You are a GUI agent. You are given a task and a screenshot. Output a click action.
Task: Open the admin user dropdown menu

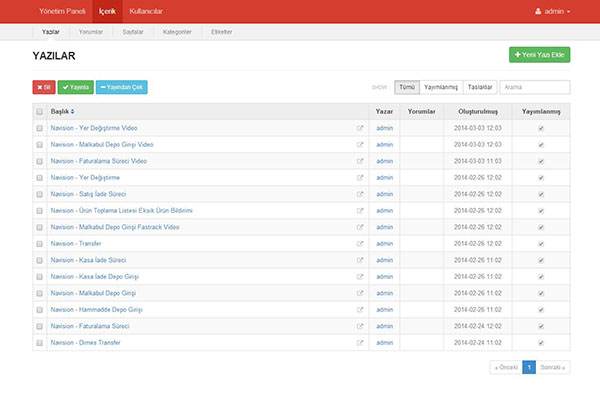click(553, 11)
